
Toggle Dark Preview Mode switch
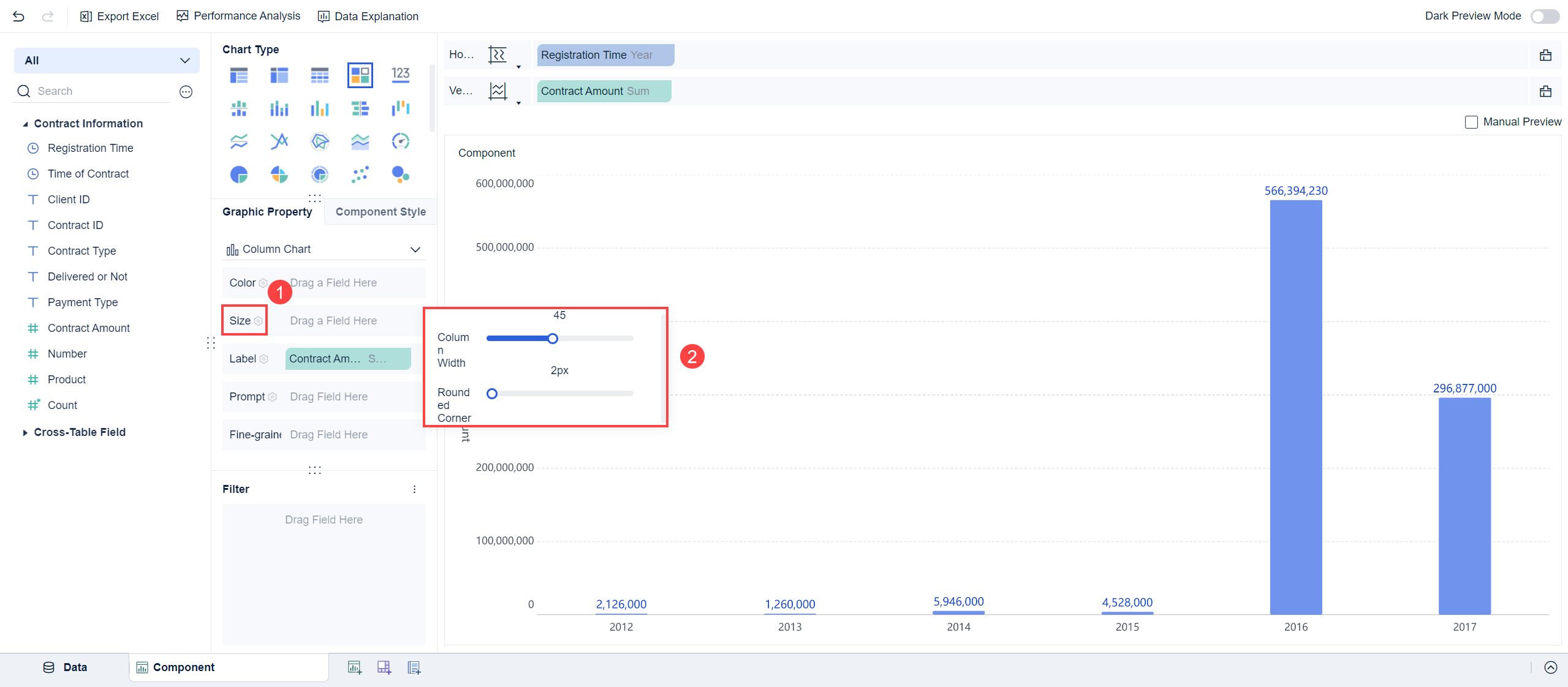(x=1544, y=17)
